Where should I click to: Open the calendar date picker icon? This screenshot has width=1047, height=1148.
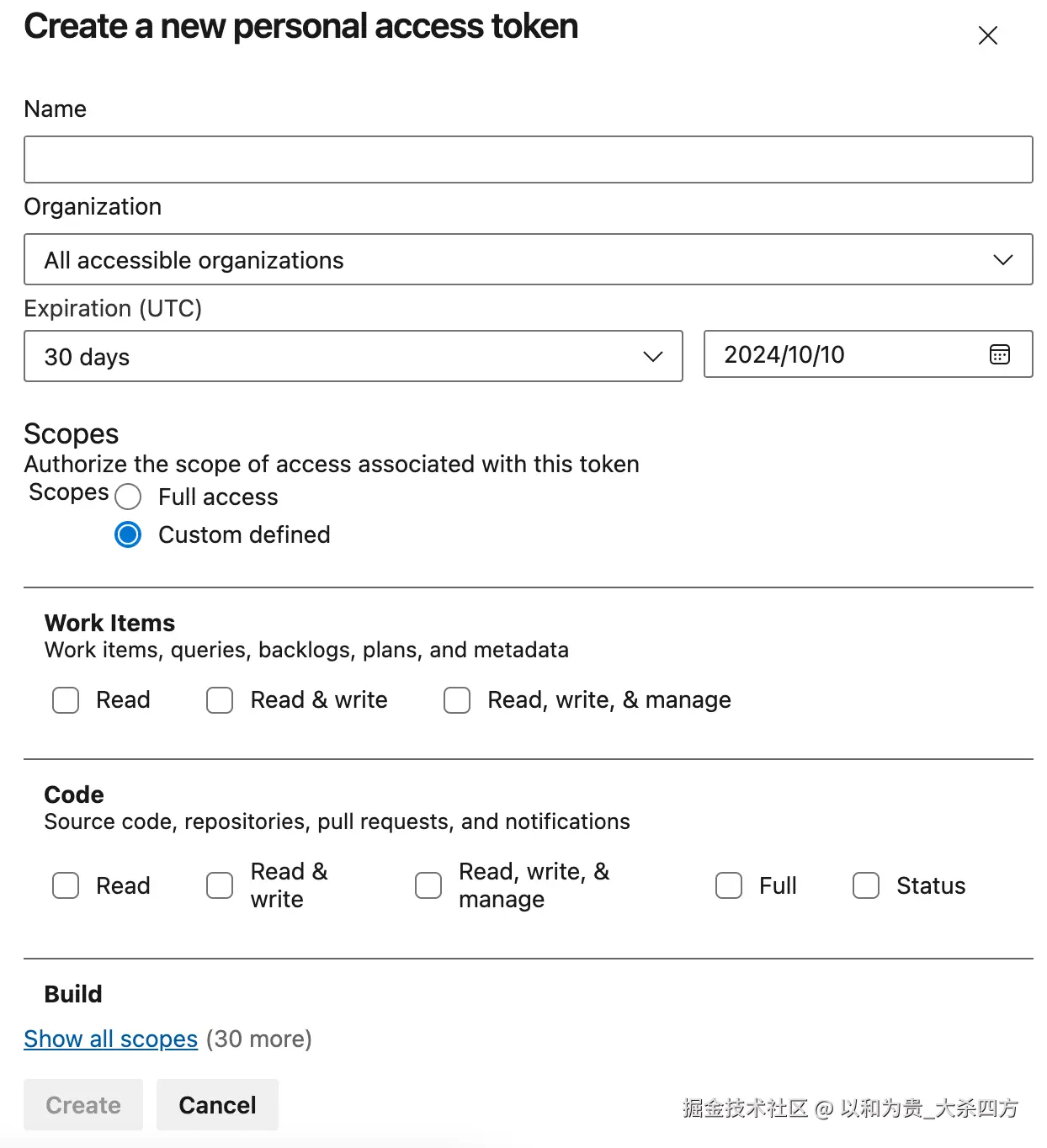(x=999, y=354)
